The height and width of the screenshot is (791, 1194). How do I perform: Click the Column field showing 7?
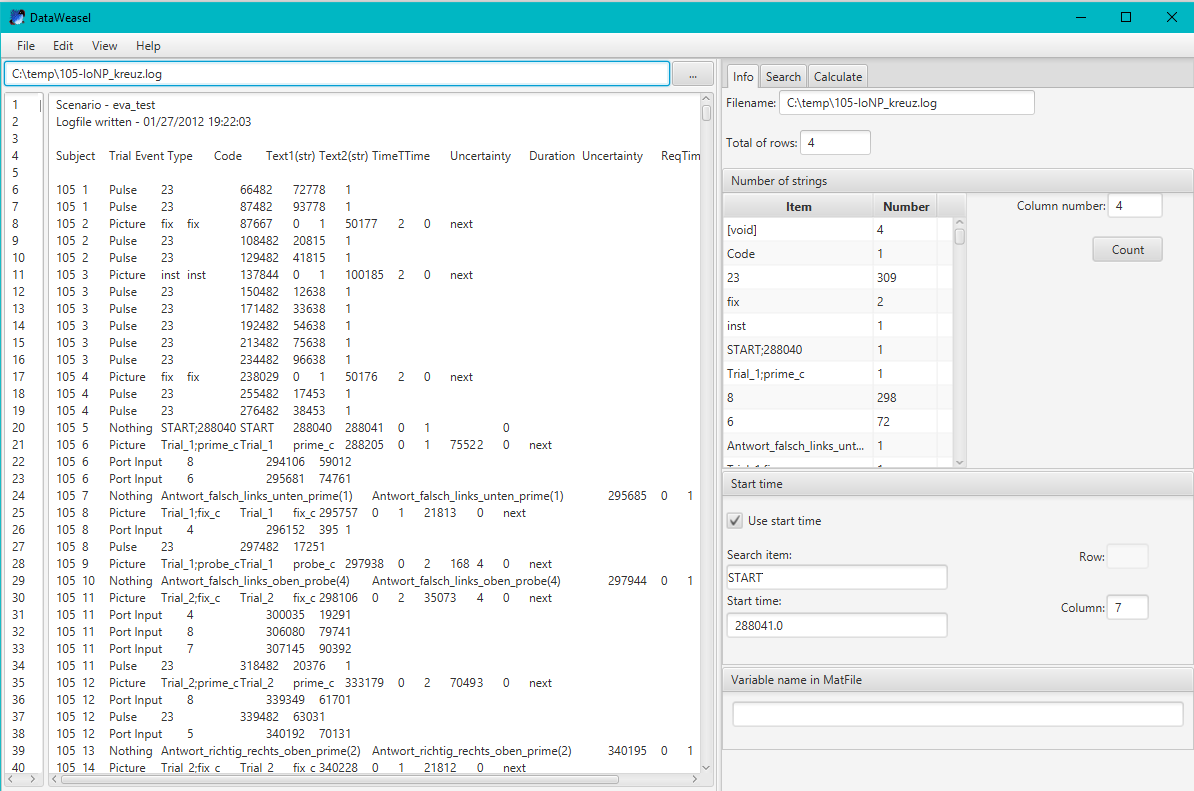pyautogui.click(x=1127, y=608)
